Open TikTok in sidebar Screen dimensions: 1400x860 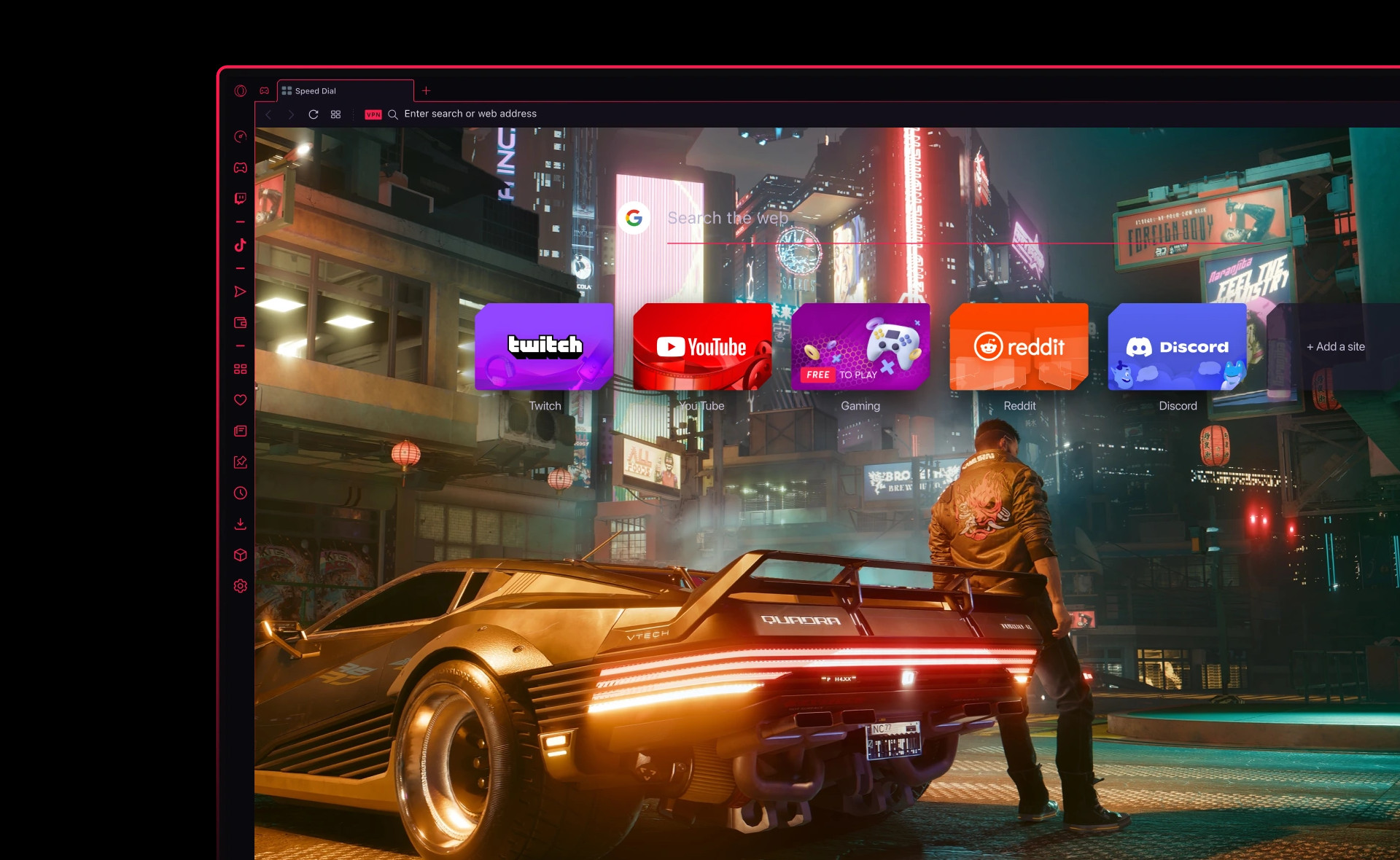[x=241, y=245]
